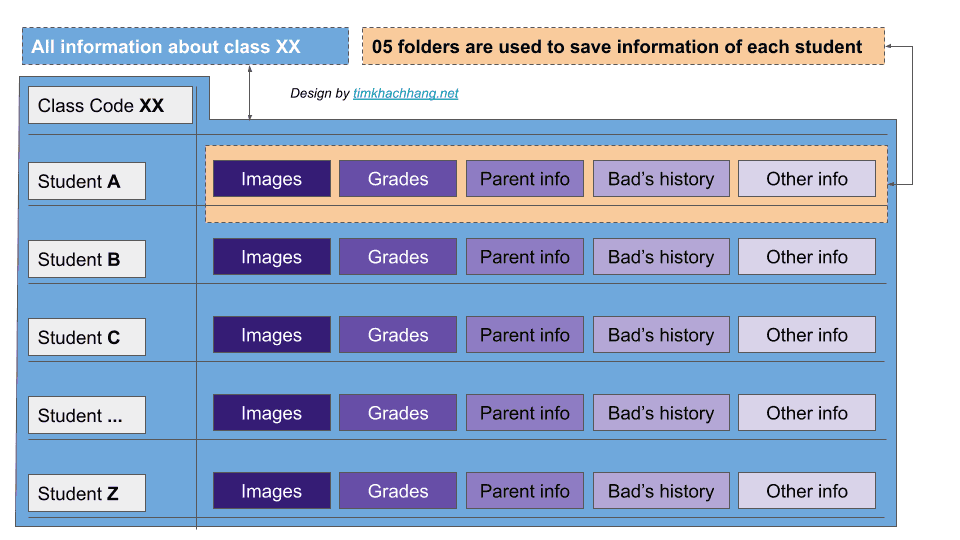Screen dimensions: 960x540
Task: Select the Student C label
Action: pos(87,337)
